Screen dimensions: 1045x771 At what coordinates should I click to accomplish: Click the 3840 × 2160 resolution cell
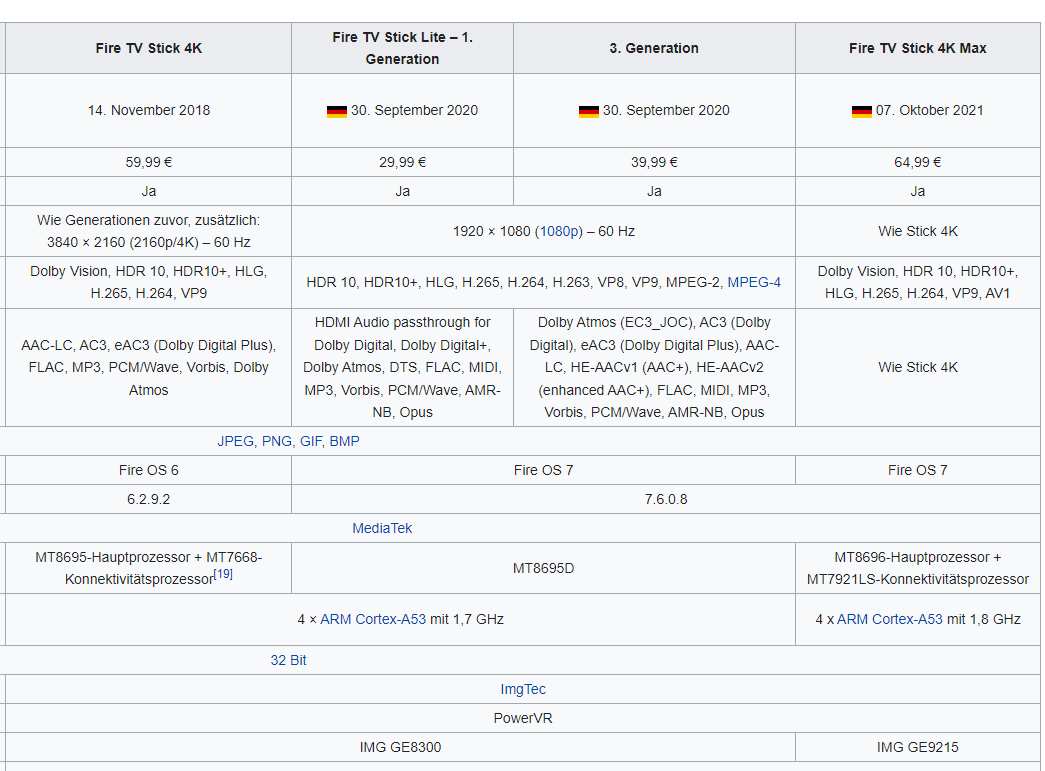(x=149, y=231)
